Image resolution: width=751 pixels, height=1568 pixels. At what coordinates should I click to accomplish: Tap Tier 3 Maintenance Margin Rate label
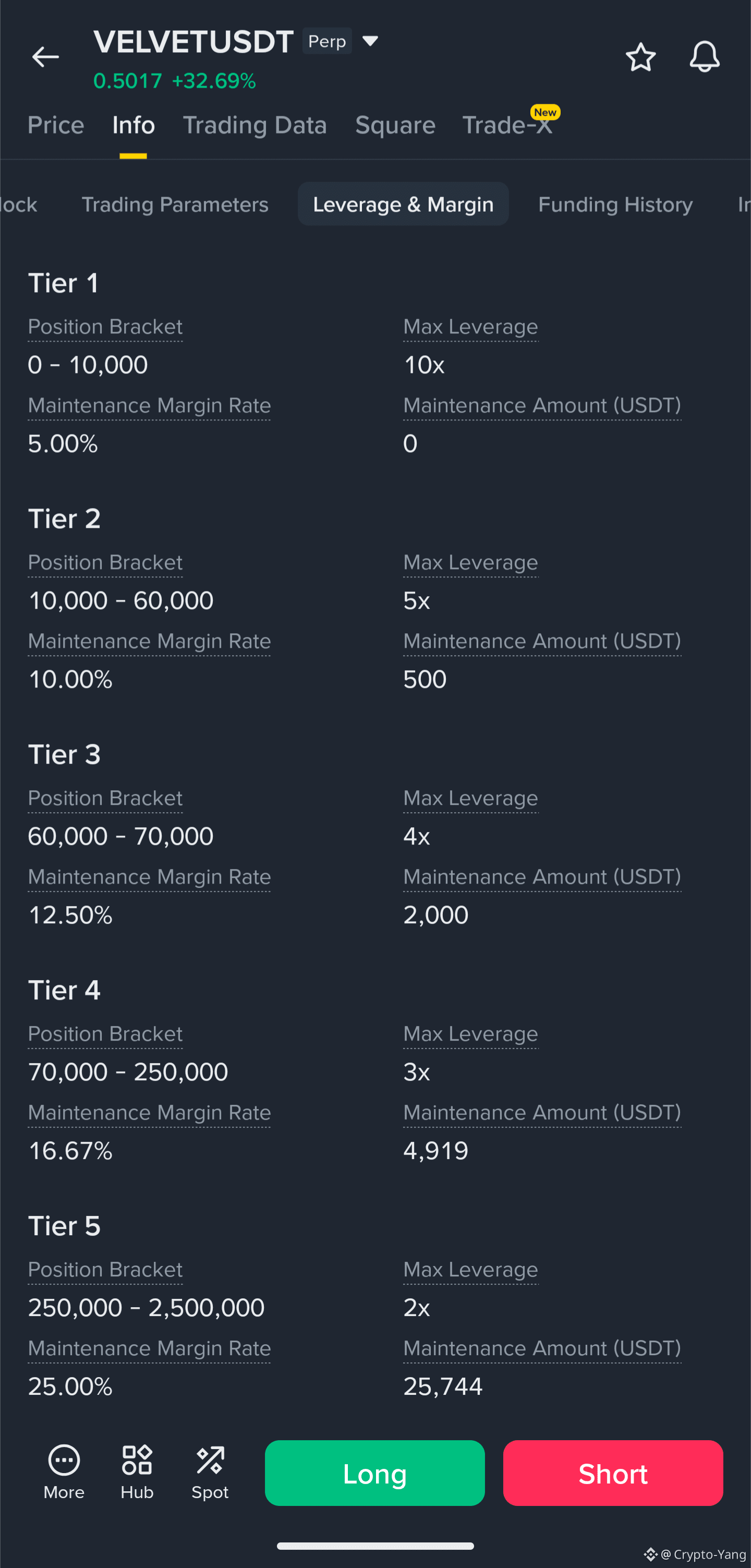[149, 877]
